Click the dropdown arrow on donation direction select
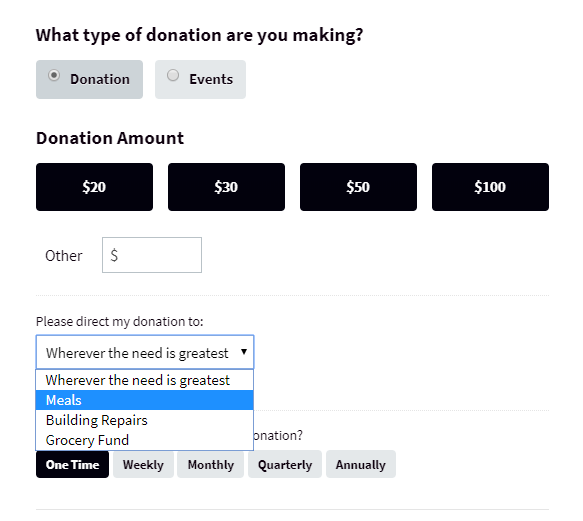 [x=244, y=352]
